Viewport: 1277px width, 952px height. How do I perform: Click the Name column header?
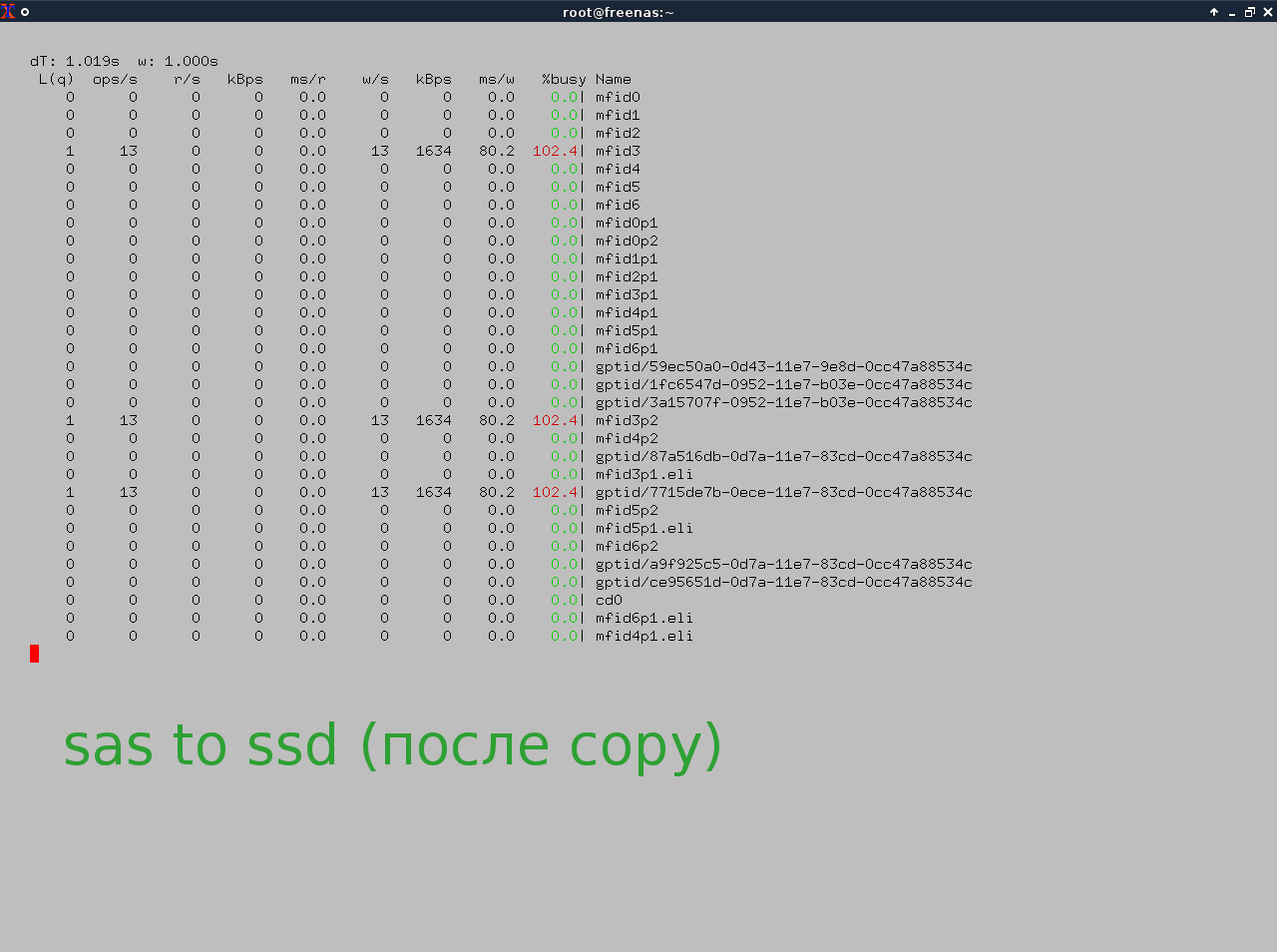[614, 79]
